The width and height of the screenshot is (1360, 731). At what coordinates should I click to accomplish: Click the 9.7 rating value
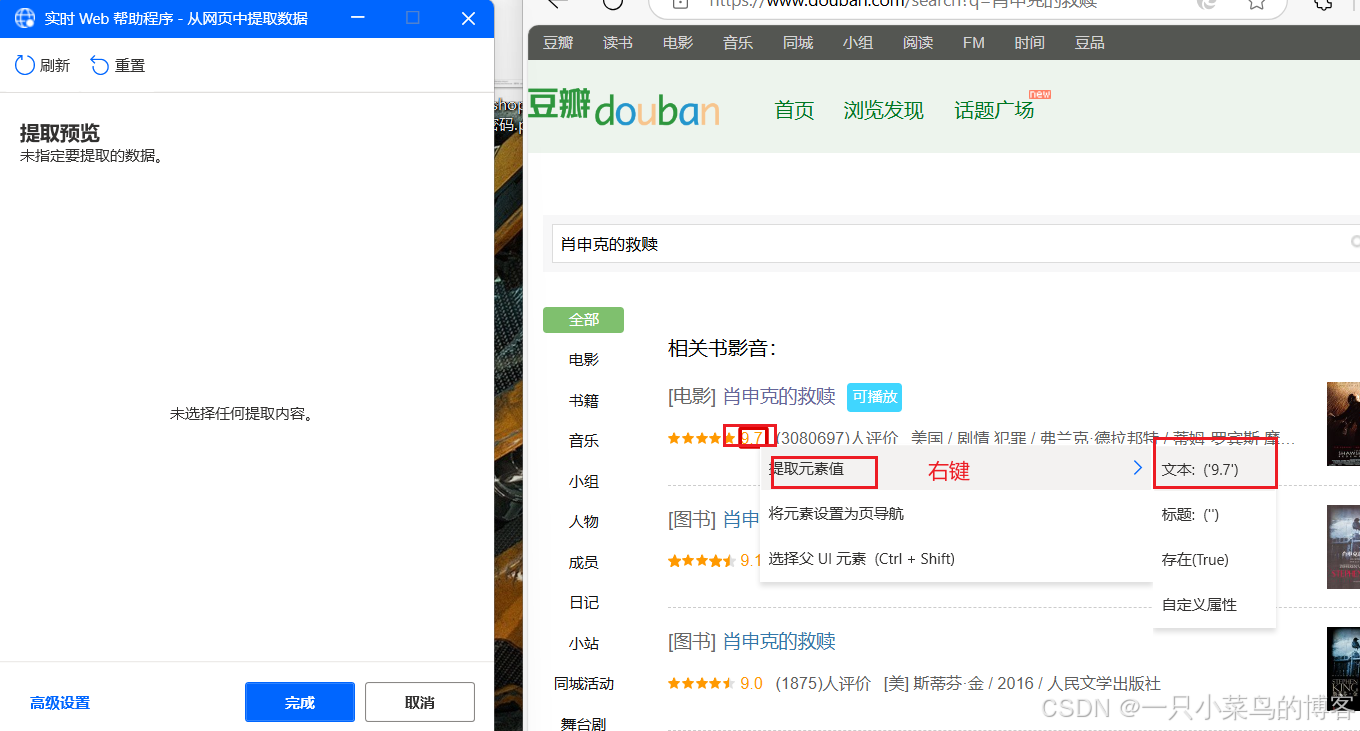(x=752, y=437)
